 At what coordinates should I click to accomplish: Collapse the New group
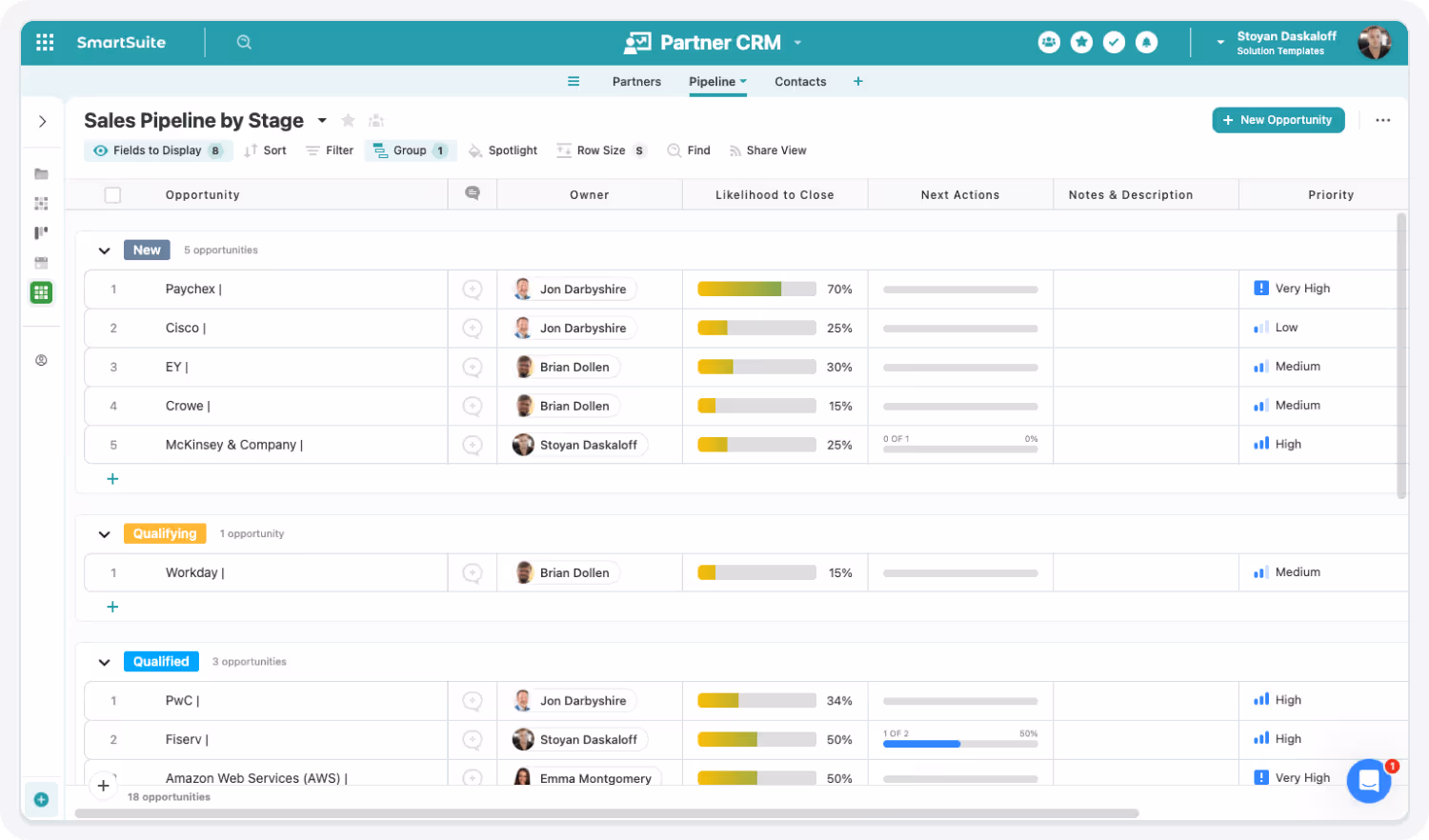pos(104,250)
